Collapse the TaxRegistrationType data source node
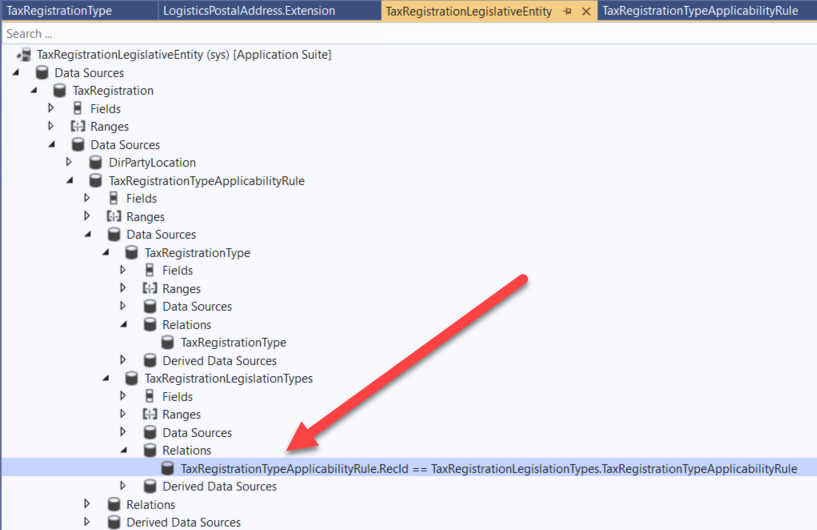The width and height of the screenshot is (817, 530). coord(105,252)
